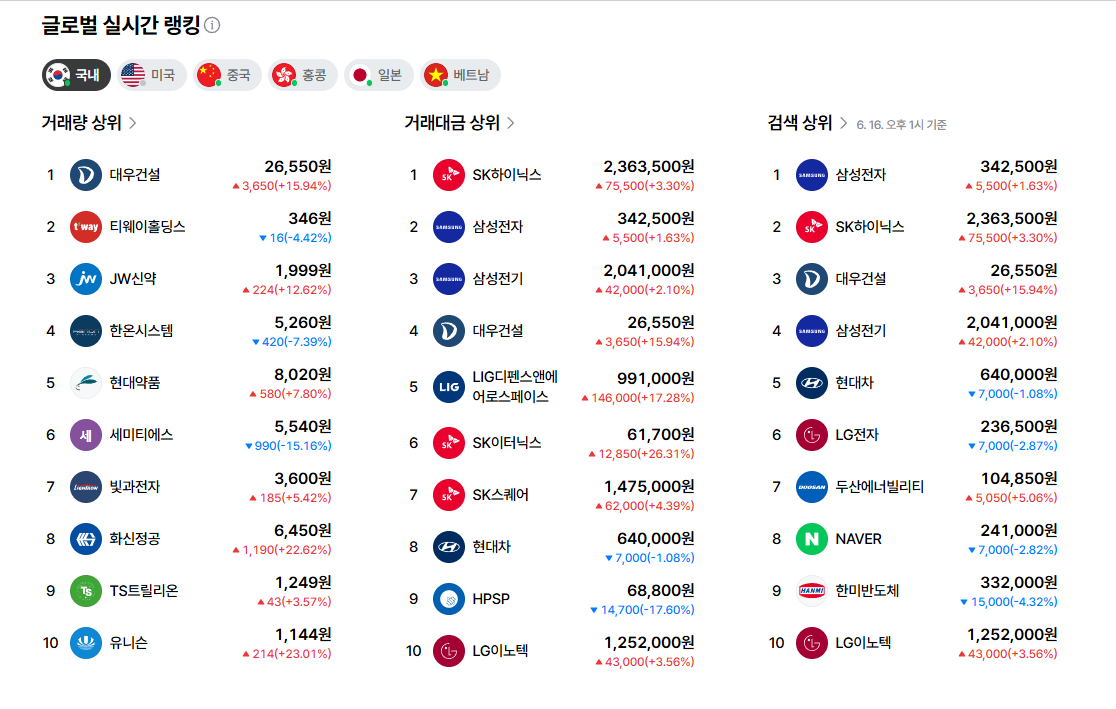Click the 68,800원 price of HPSP
1116x709 pixels.
coord(660,591)
